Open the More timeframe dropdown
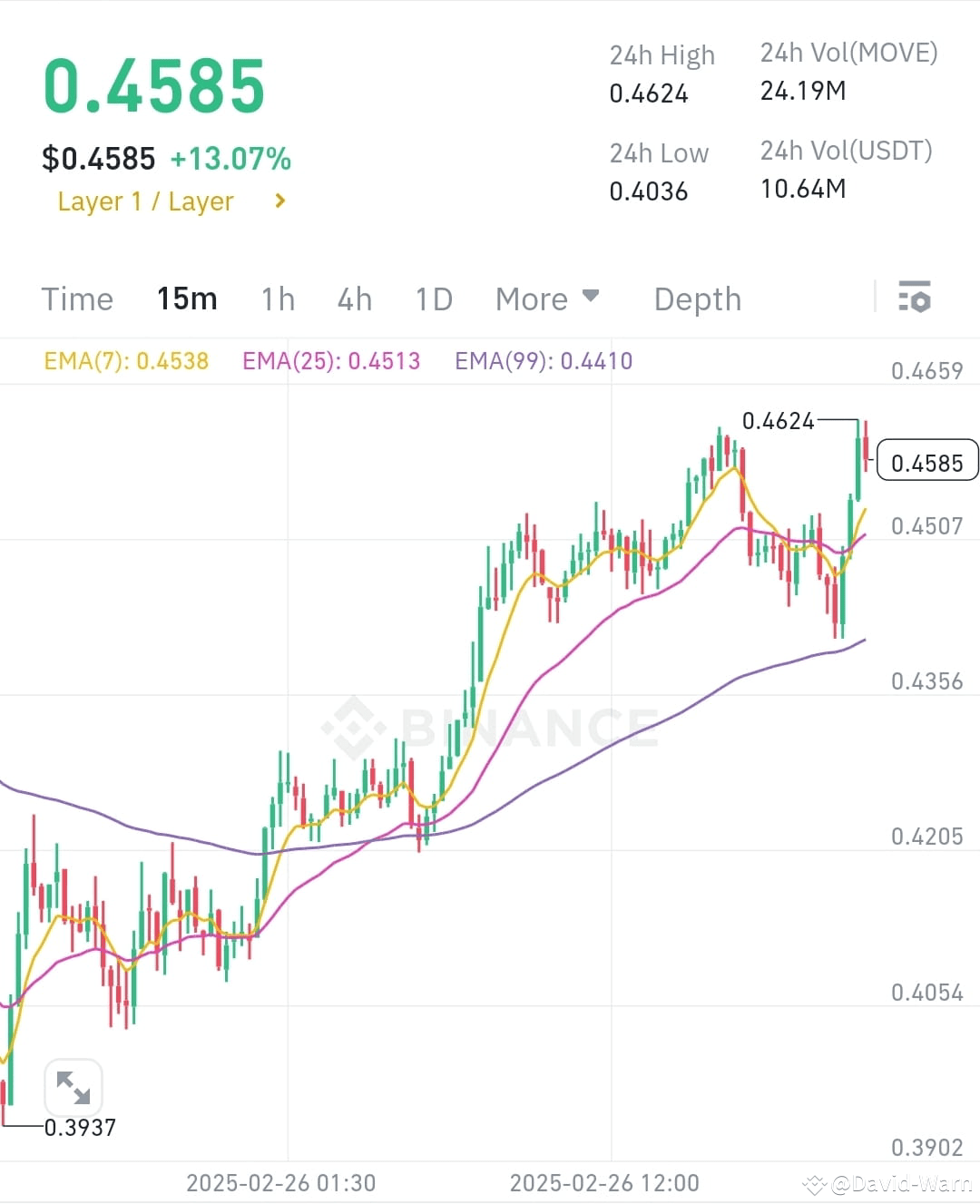980x1204 pixels. (548, 299)
